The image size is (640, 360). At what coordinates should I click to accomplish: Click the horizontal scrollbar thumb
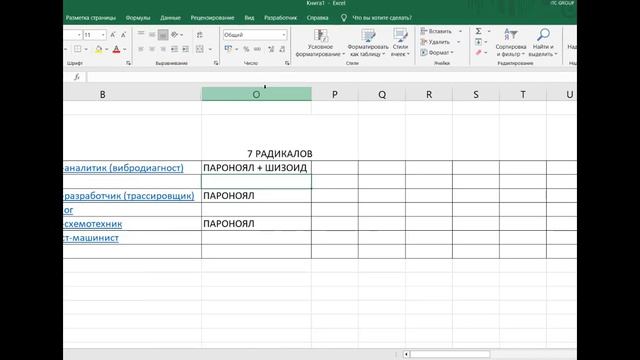coord(450,354)
